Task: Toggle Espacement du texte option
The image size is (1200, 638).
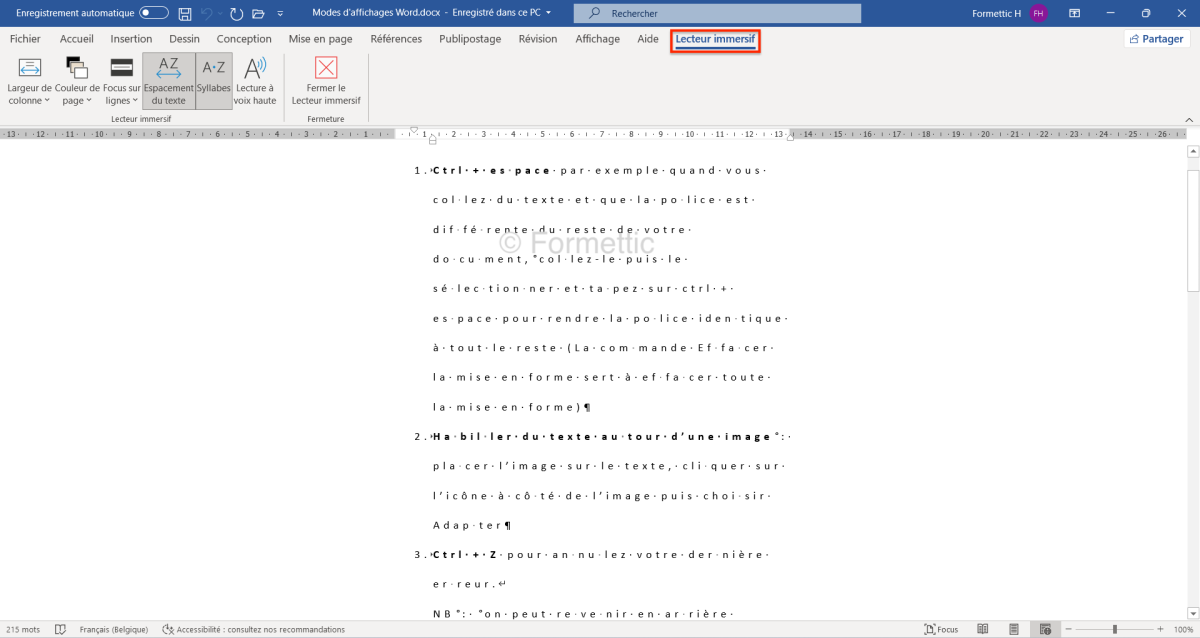Action: (168, 80)
